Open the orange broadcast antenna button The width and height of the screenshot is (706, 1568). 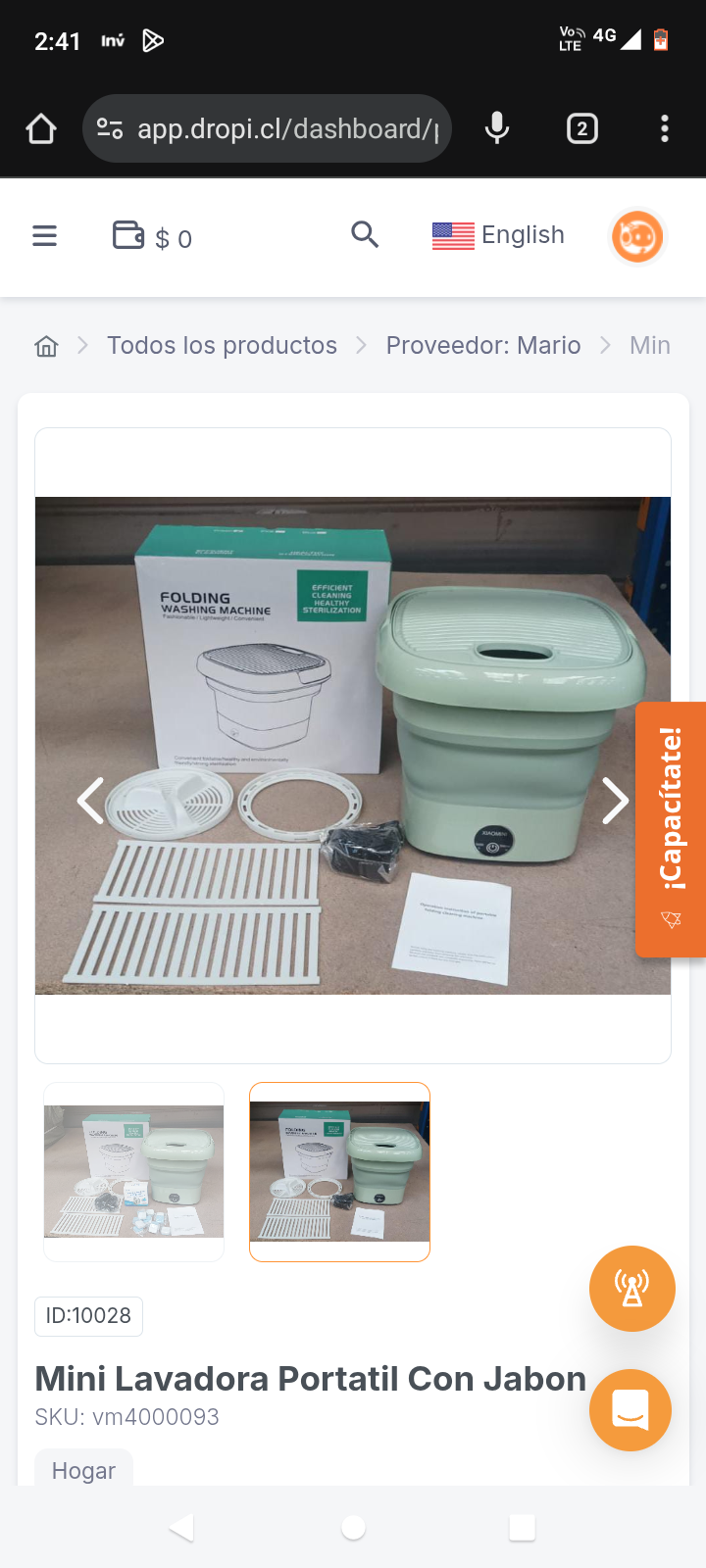(632, 1289)
